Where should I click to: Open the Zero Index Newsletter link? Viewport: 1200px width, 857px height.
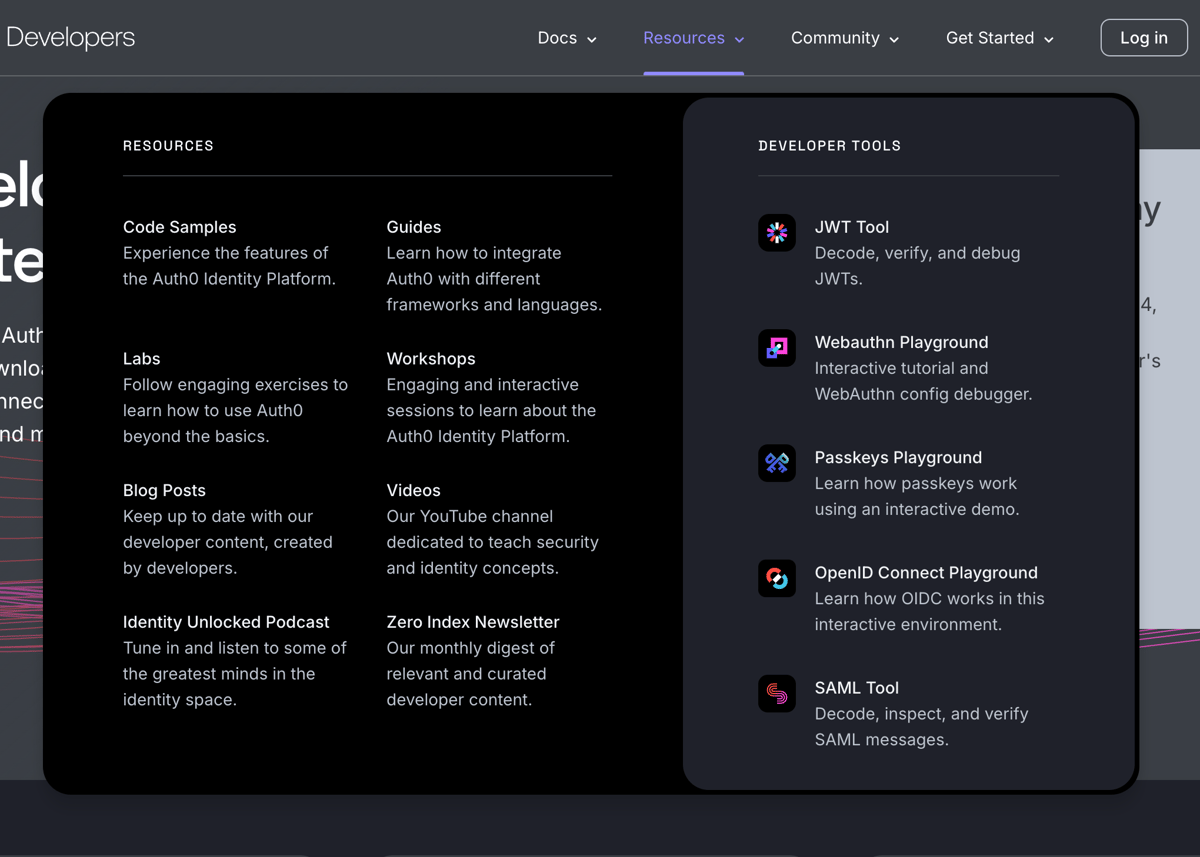pyautogui.click(x=472, y=621)
